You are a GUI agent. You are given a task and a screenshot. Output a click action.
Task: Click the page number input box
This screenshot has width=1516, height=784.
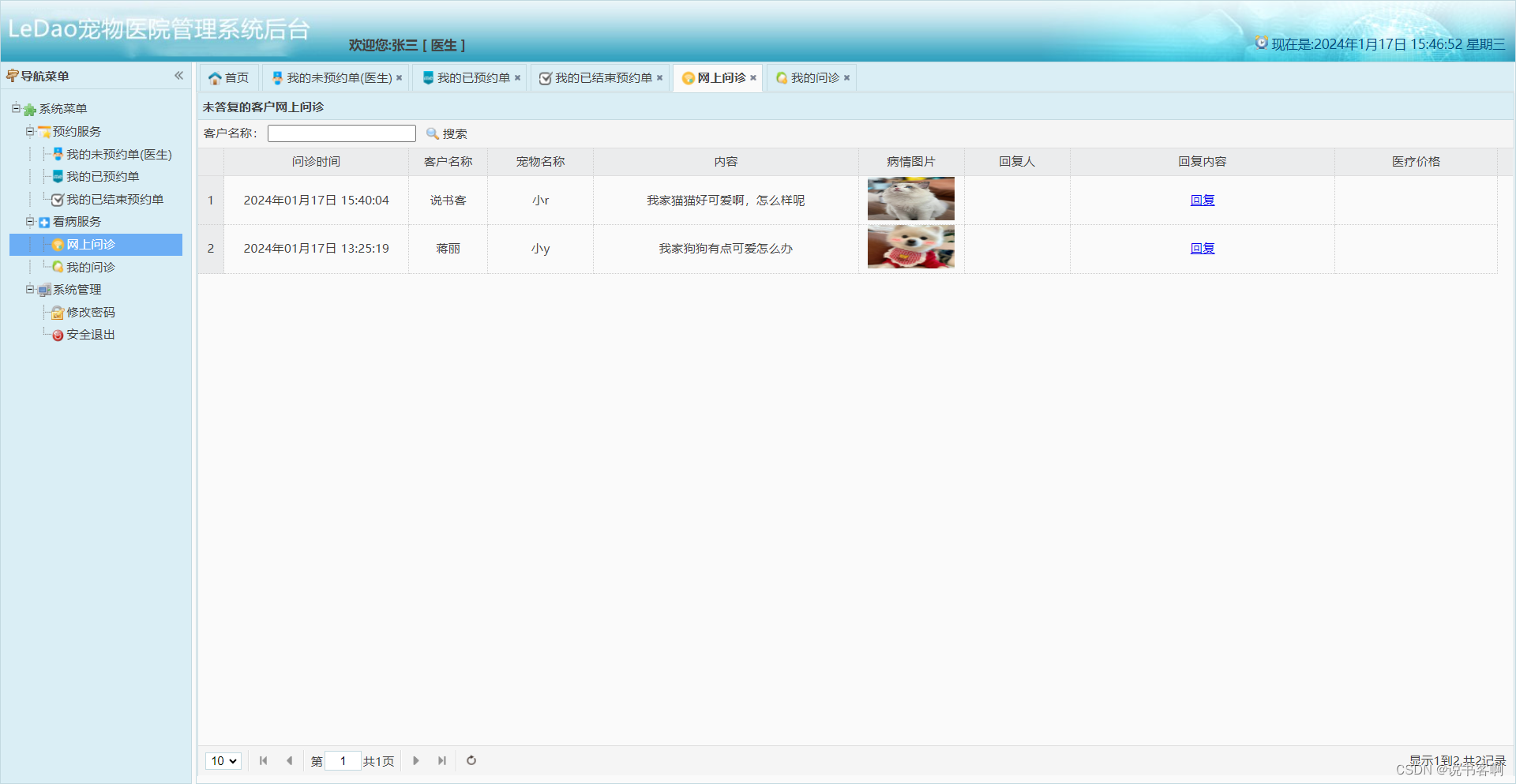343,761
